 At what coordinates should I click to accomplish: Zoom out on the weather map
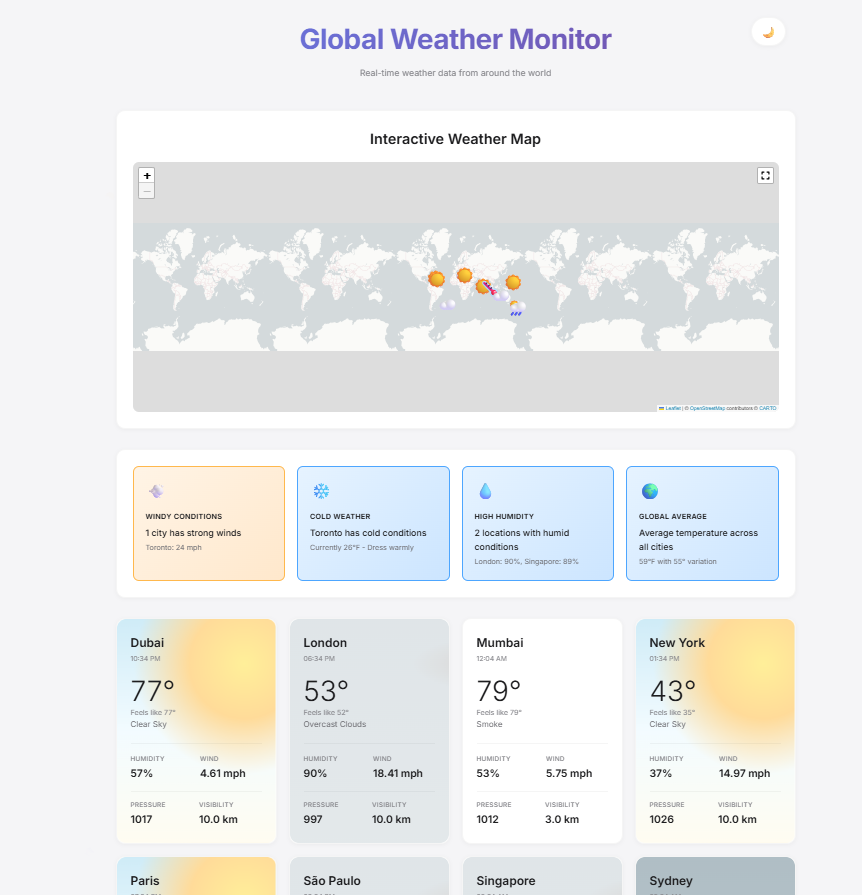147,191
